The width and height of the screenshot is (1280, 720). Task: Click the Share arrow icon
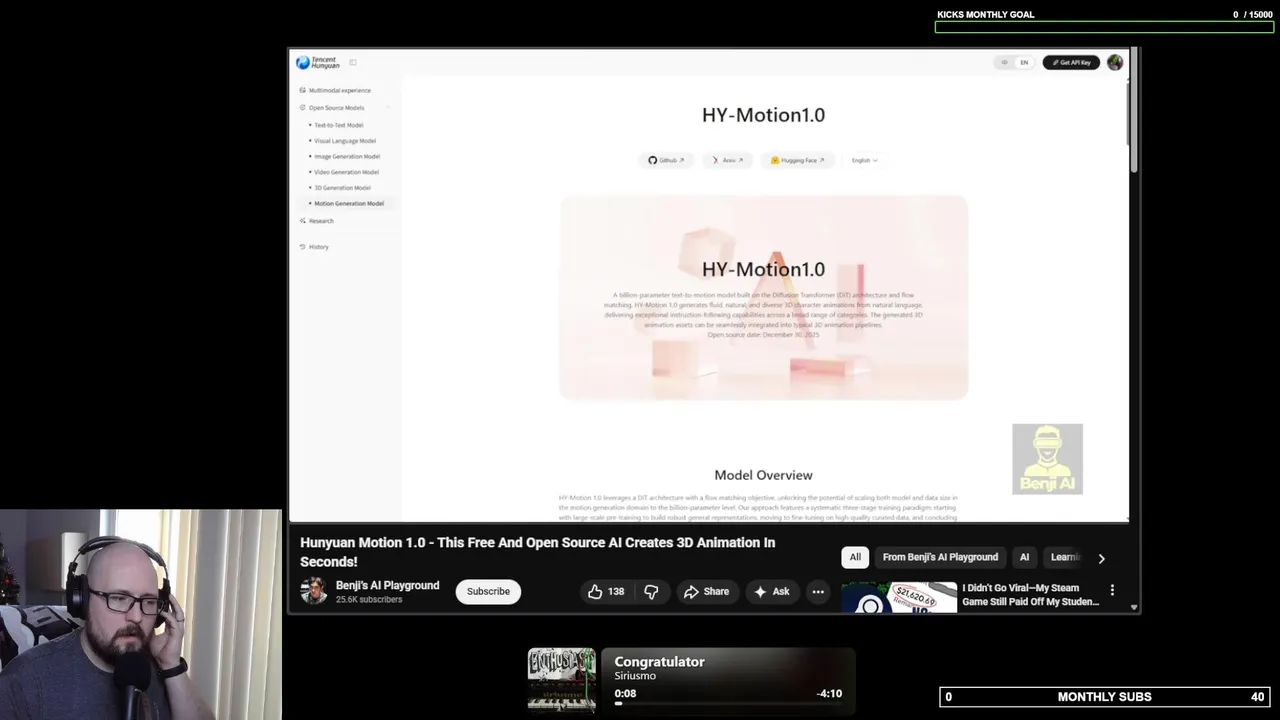click(x=691, y=591)
